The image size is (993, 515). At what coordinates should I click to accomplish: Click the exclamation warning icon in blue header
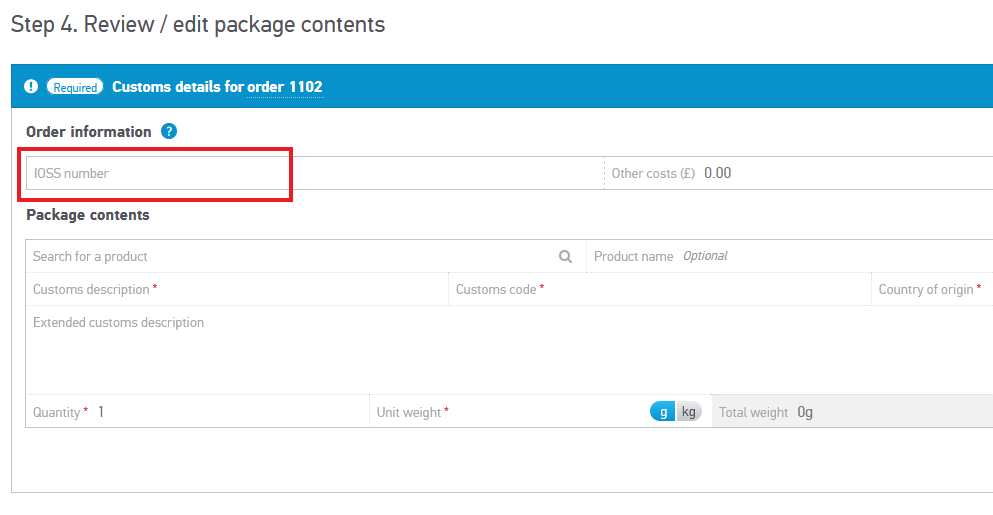(x=31, y=87)
